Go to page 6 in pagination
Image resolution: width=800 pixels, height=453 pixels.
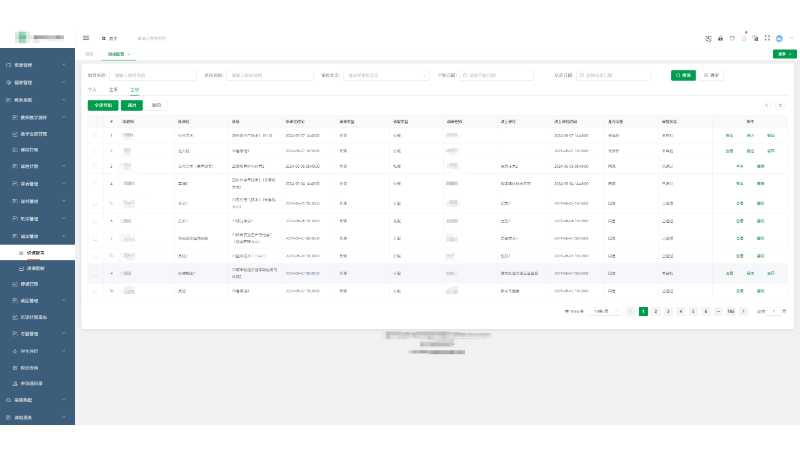706,311
